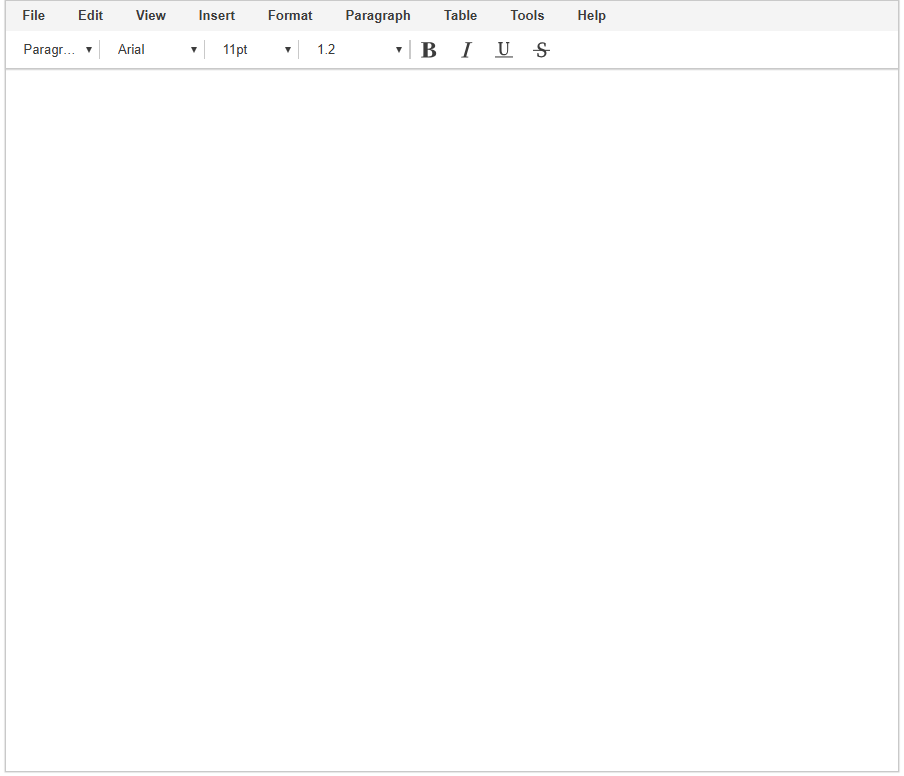Screen dimensions: 904x776
Task: Click inside the empty document editing area
Action: pos(452,420)
